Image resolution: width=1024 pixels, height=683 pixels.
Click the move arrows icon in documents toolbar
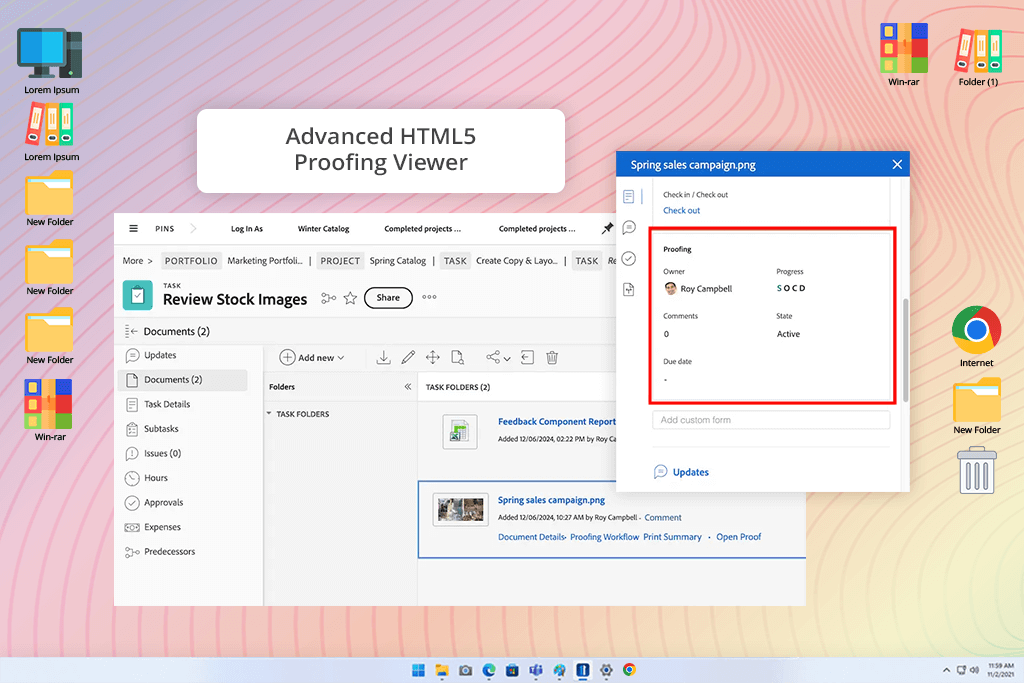432,357
